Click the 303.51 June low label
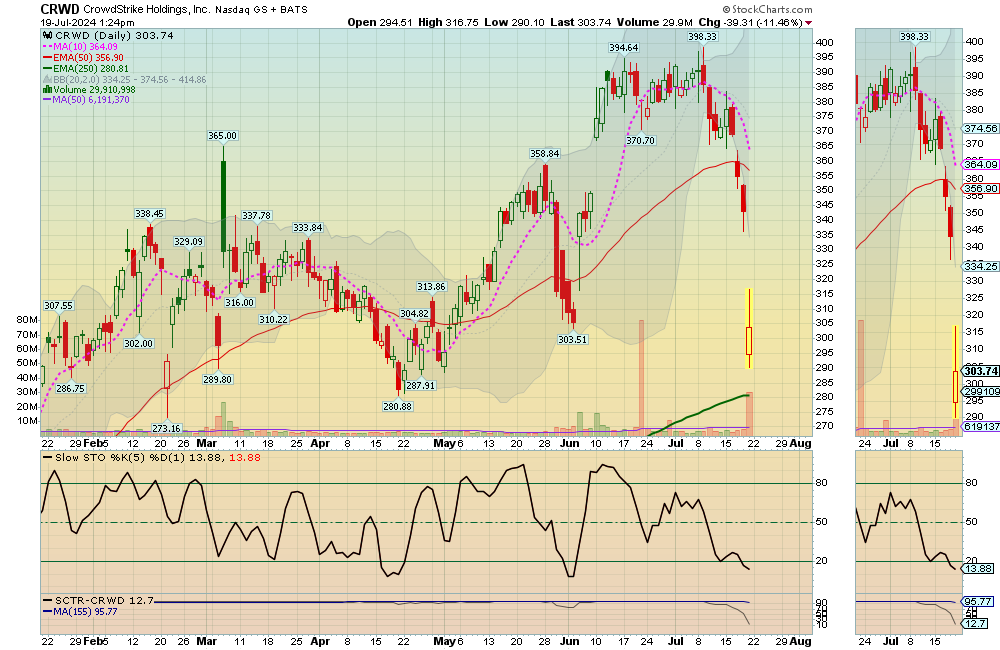The height and width of the screenshot is (650, 1000). [572, 339]
